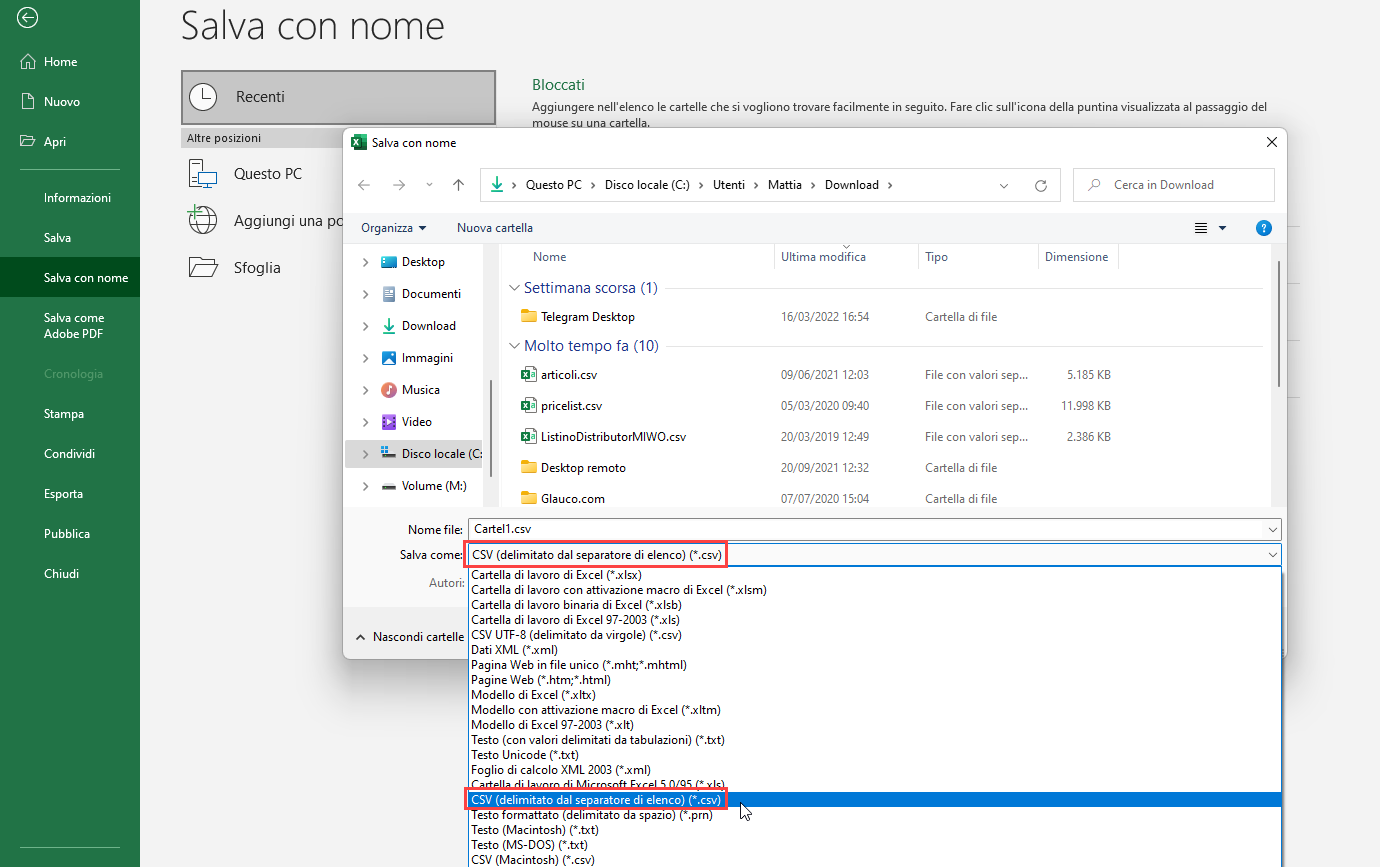The height and width of the screenshot is (867, 1380).
Task: Click the search magnifier in Cerca in Download
Action: 1095,185
